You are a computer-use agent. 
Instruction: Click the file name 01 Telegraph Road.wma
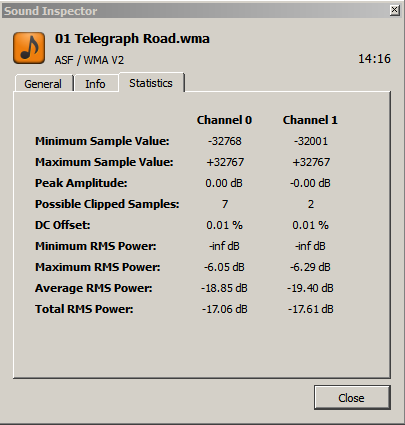pos(132,39)
